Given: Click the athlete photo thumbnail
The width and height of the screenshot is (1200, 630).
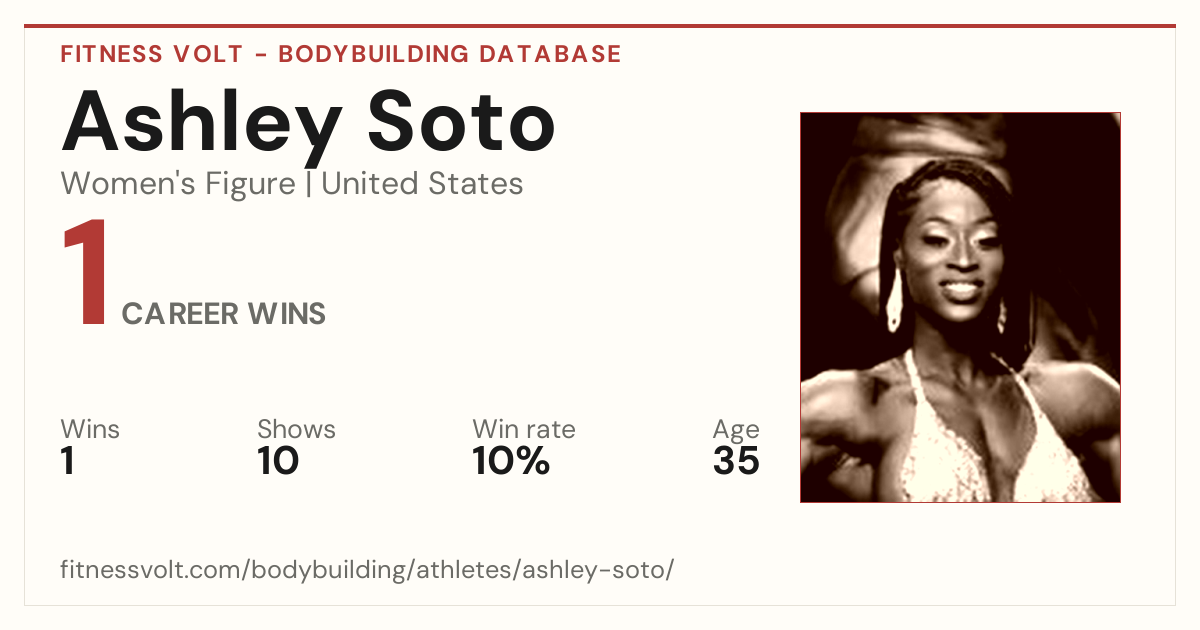Looking at the screenshot, I should [960, 307].
